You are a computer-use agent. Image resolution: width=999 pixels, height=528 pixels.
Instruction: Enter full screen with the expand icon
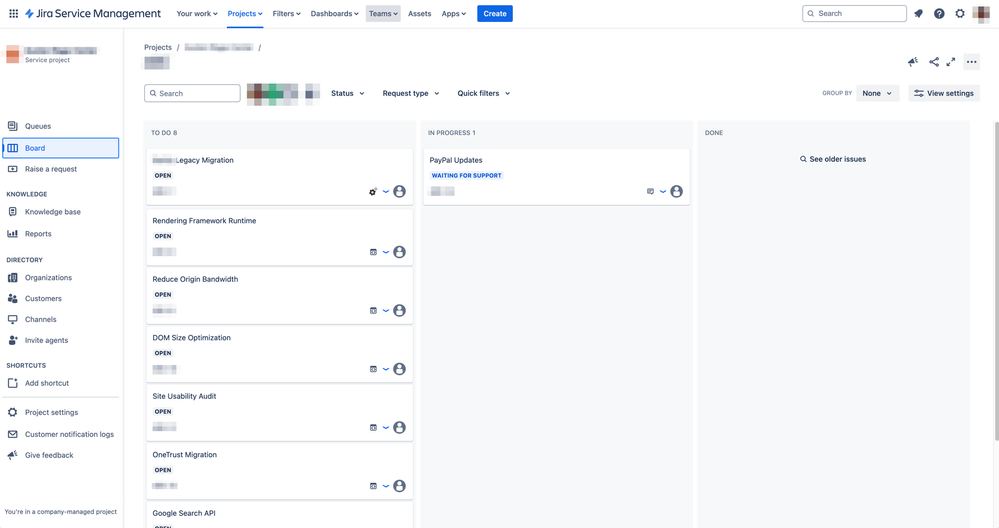(951, 62)
